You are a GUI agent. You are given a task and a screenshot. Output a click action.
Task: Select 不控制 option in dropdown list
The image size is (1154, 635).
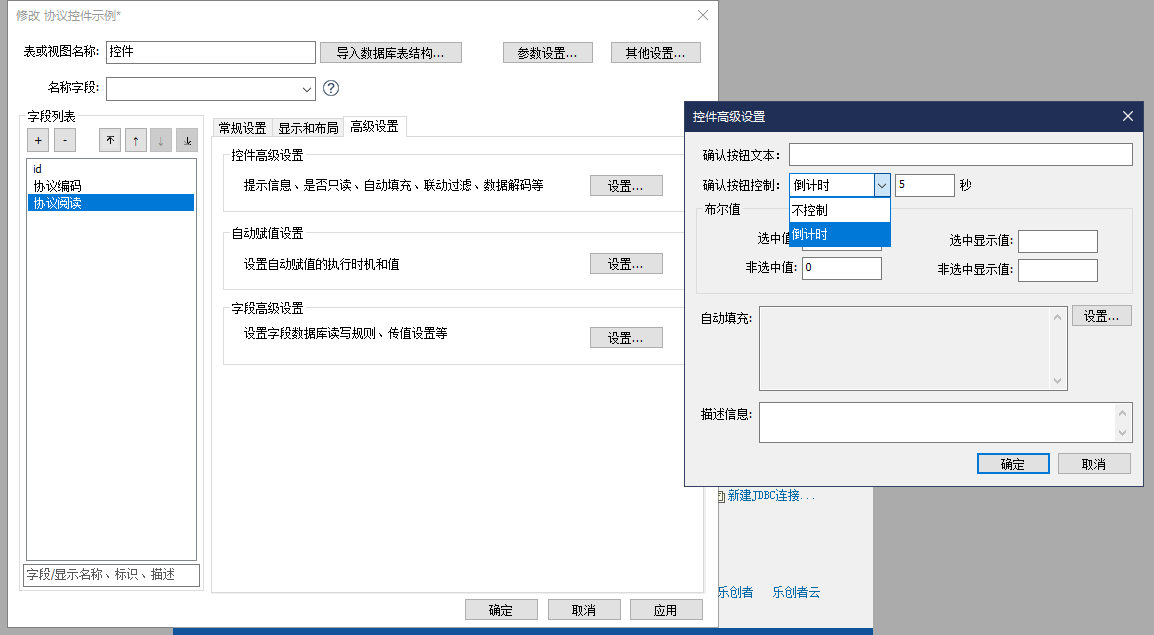[838, 211]
